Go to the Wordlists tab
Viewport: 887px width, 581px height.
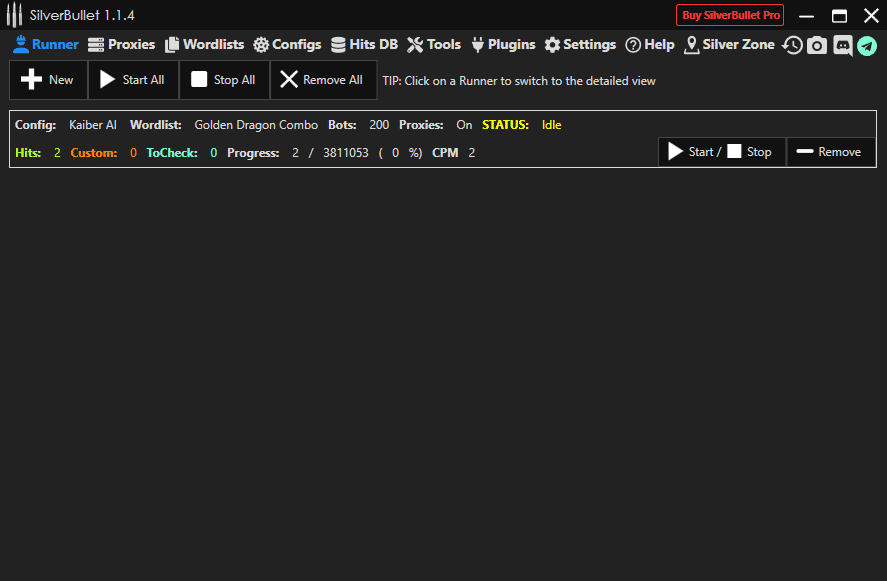pos(204,45)
